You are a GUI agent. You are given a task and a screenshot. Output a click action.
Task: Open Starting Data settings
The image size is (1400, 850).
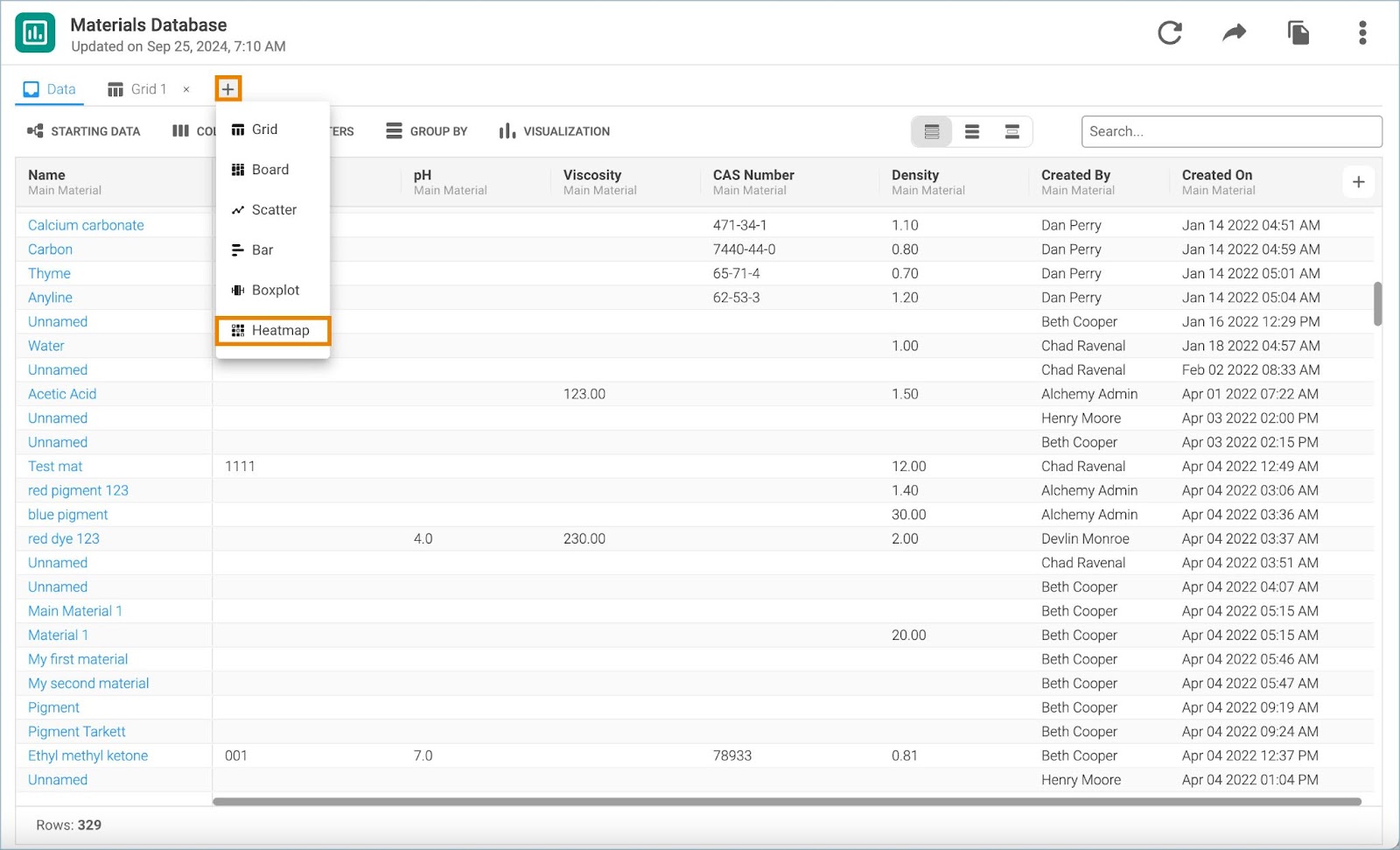coord(83,131)
